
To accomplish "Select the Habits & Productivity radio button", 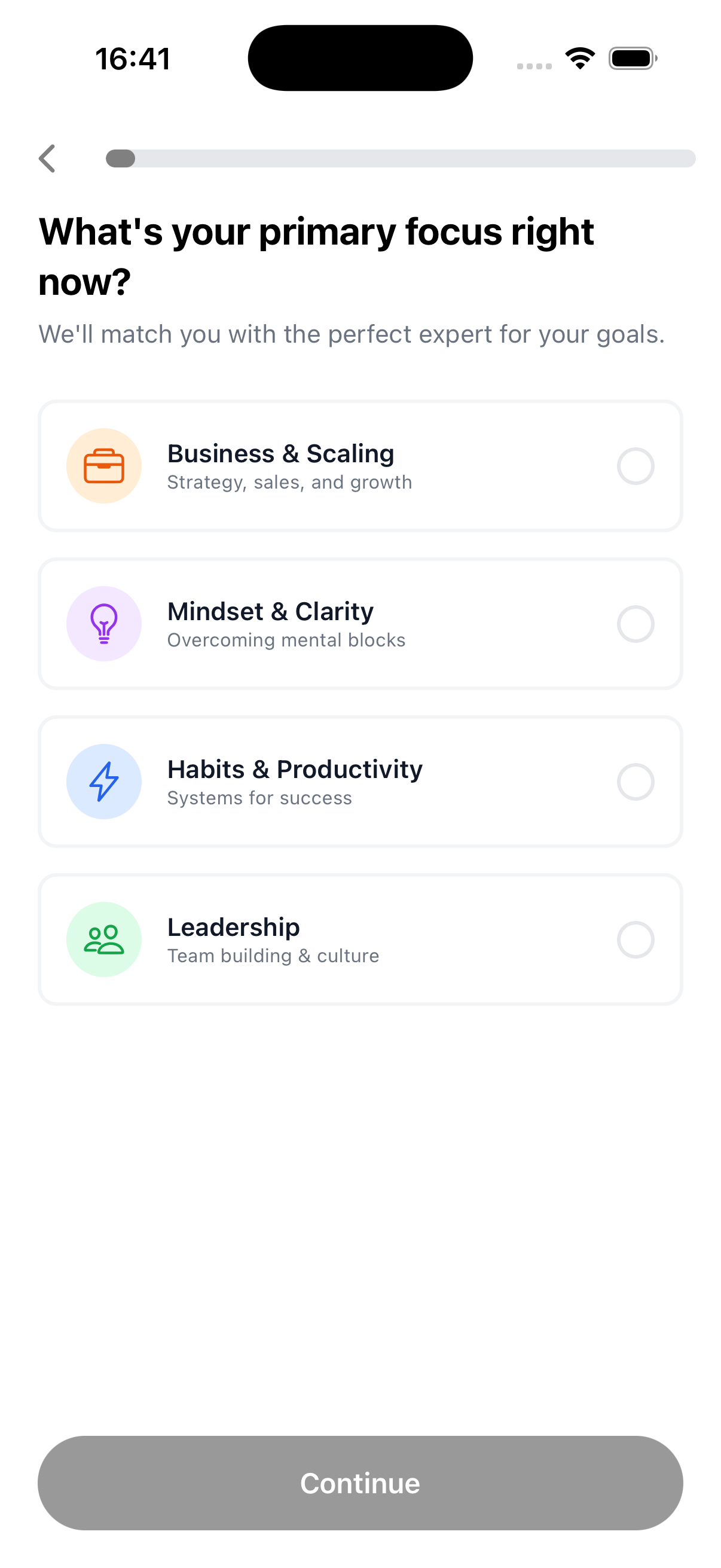I will coord(636,782).
